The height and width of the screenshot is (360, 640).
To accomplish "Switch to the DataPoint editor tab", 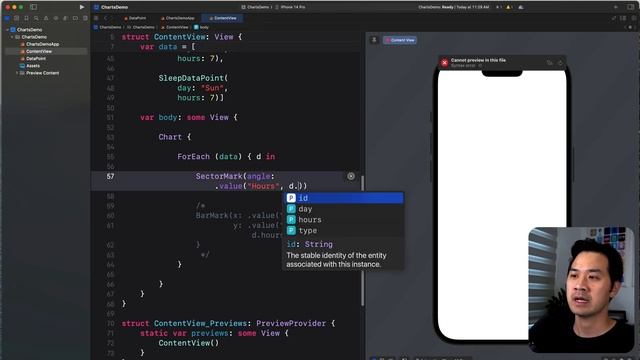I will click(x=135, y=18).
